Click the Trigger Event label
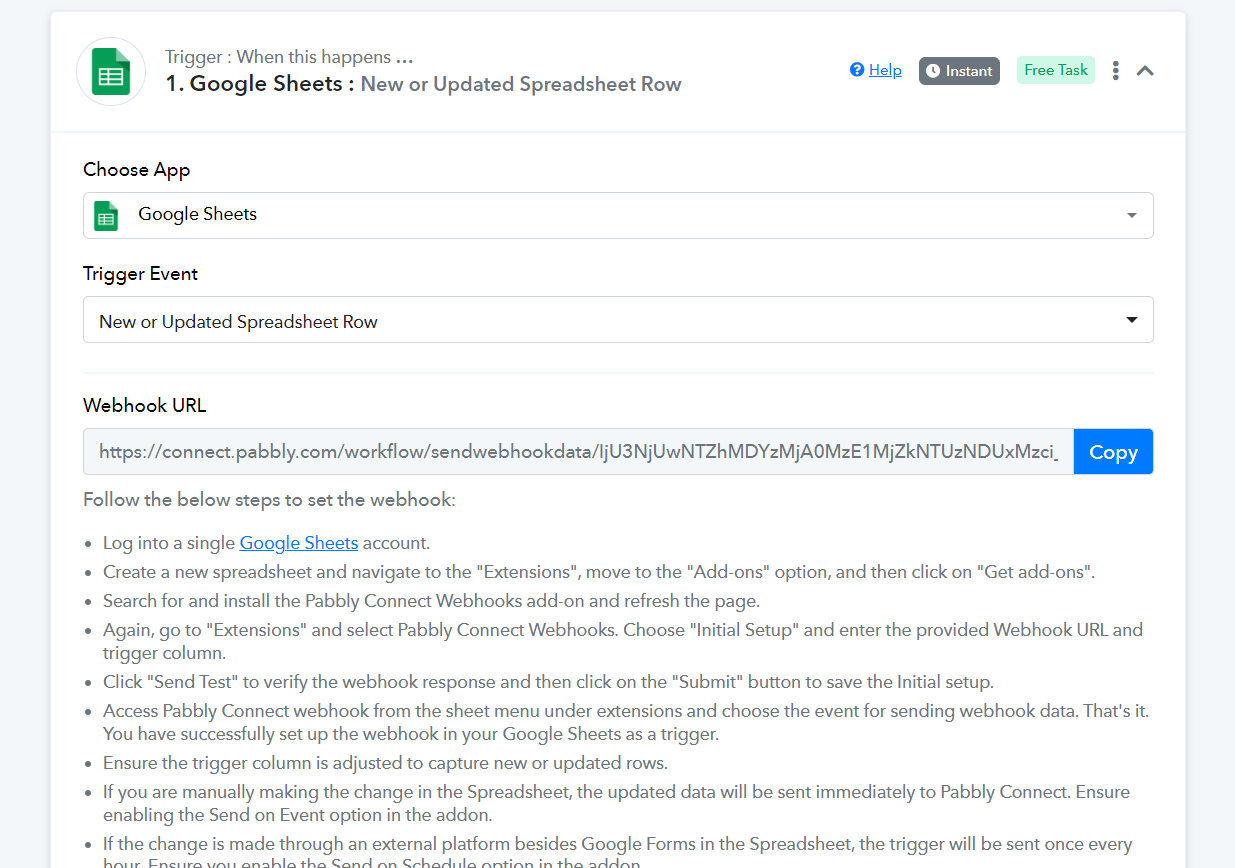1235x868 pixels. [x=141, y=274]
